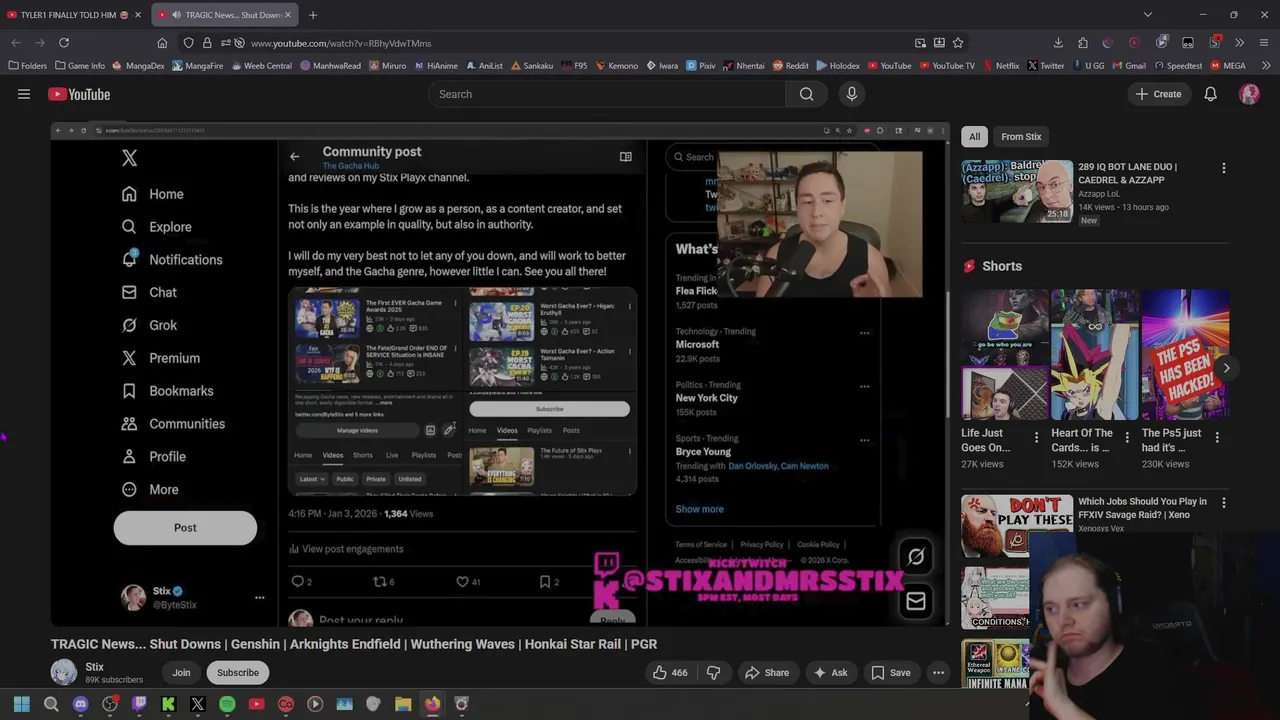Open the Speedtest bookmark
The height and width of the screenshot is (720, 1280).
[x=1177, y=66]
